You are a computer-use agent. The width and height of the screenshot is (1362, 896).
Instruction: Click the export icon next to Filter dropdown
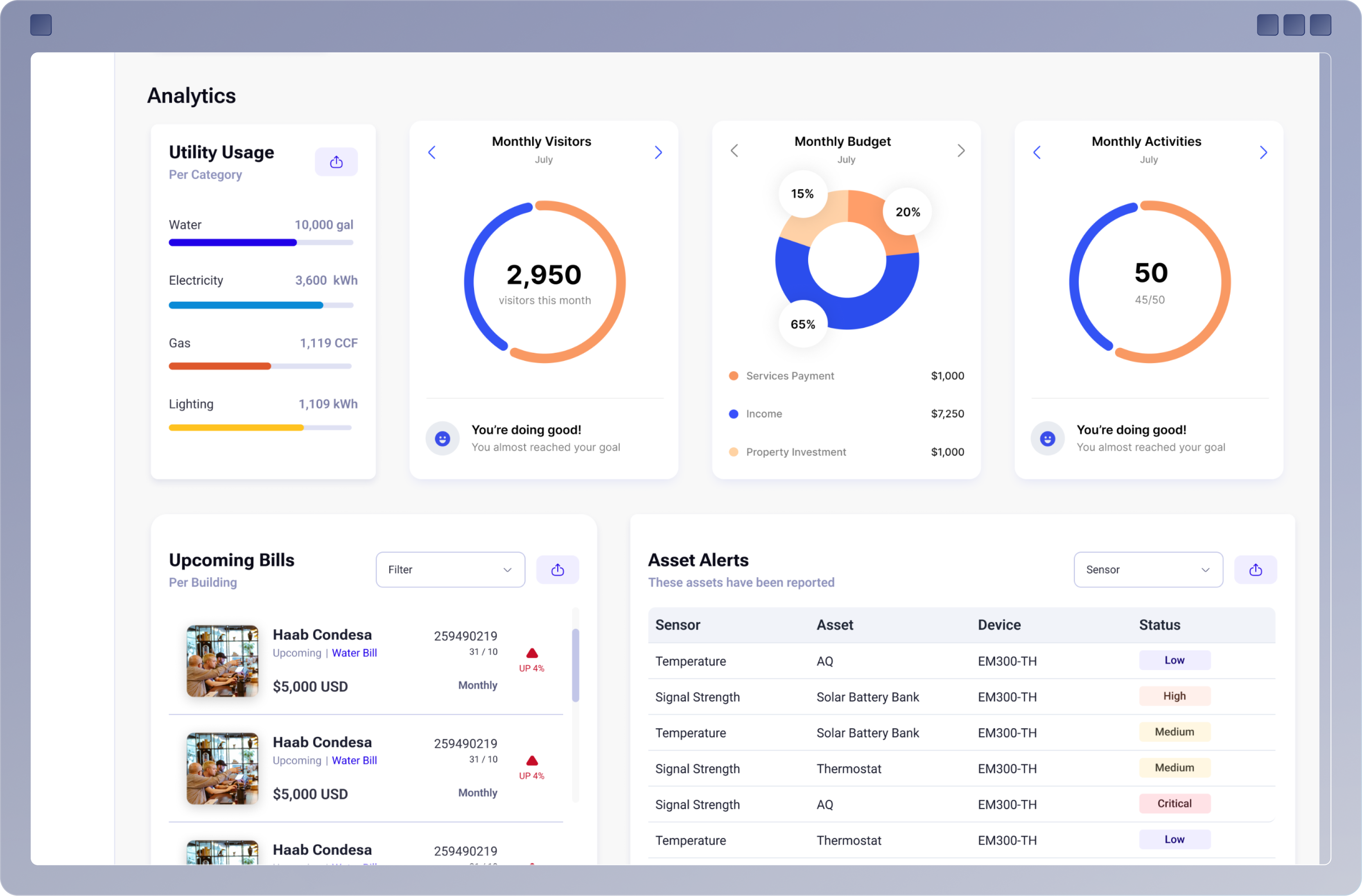(x=558, y=569)
